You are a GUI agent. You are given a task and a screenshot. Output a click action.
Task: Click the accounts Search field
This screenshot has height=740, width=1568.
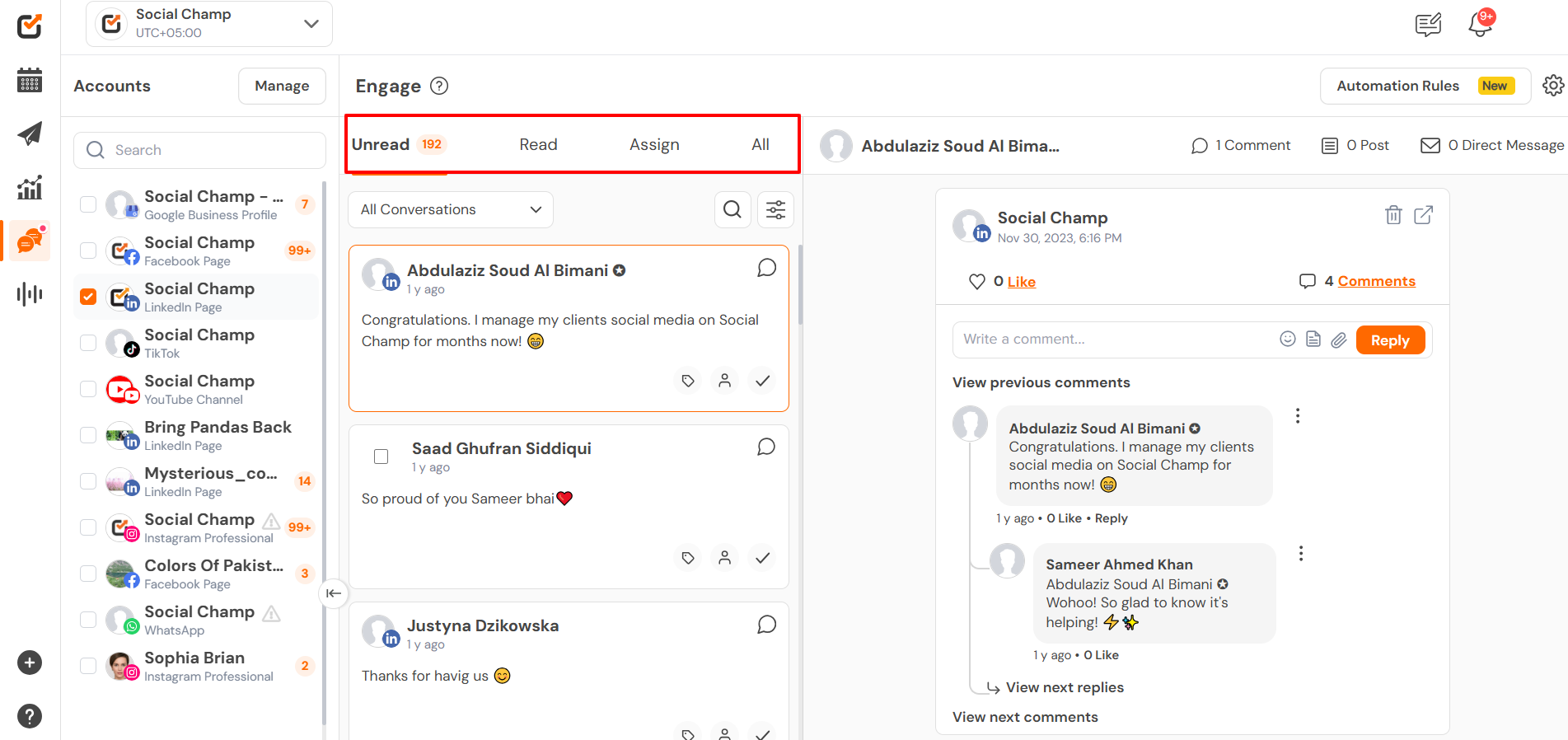point(199,150)
